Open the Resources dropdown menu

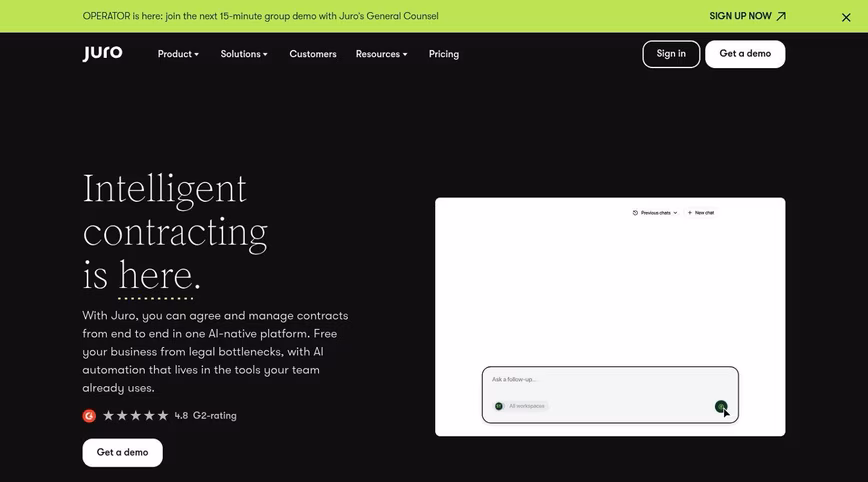click(x=381, y=54)
